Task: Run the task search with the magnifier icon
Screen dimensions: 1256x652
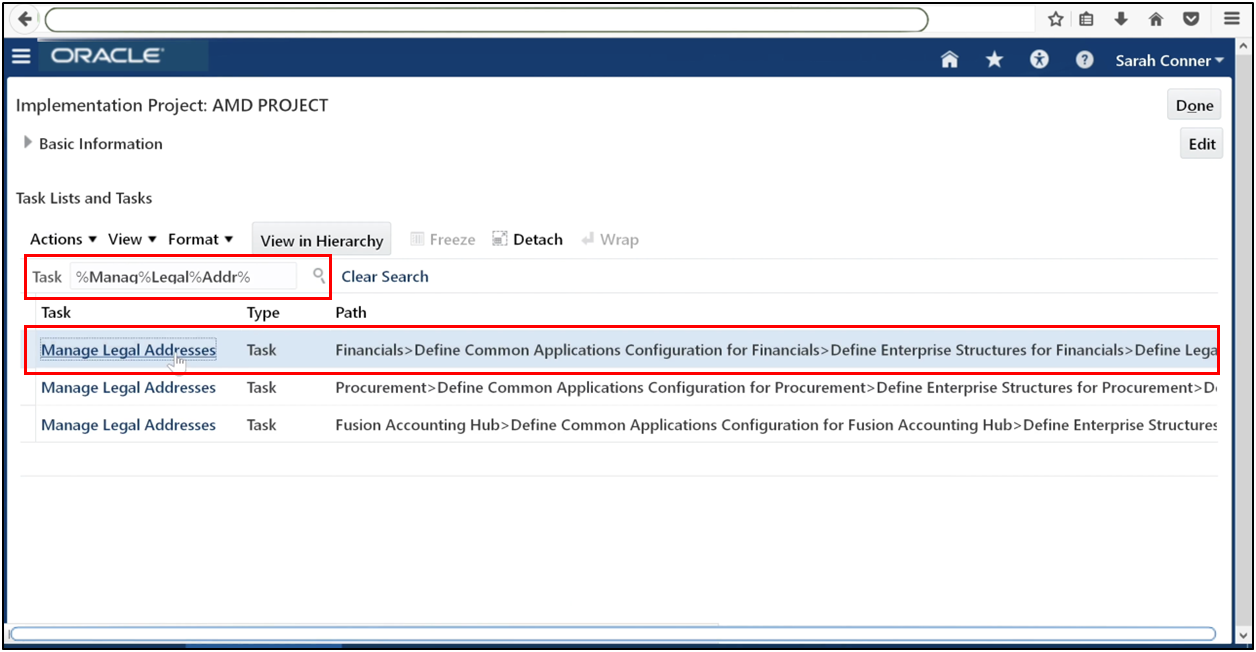Action: [x=317, y=276]
